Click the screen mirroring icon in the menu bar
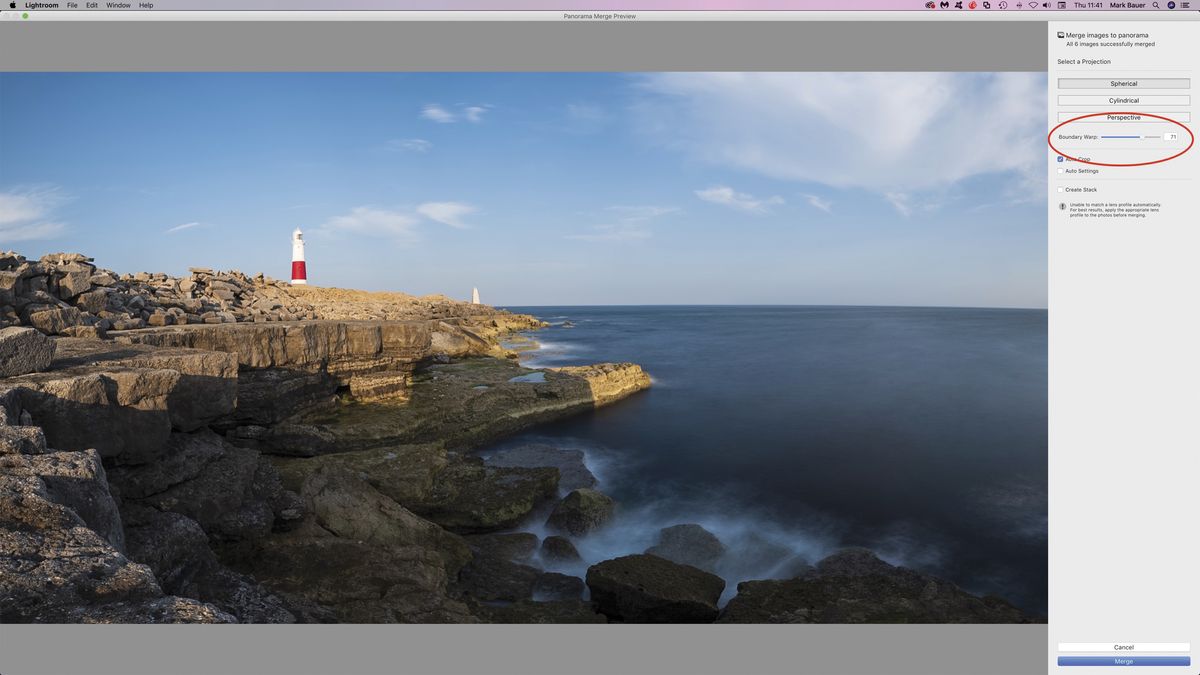 click(1060, 5)
